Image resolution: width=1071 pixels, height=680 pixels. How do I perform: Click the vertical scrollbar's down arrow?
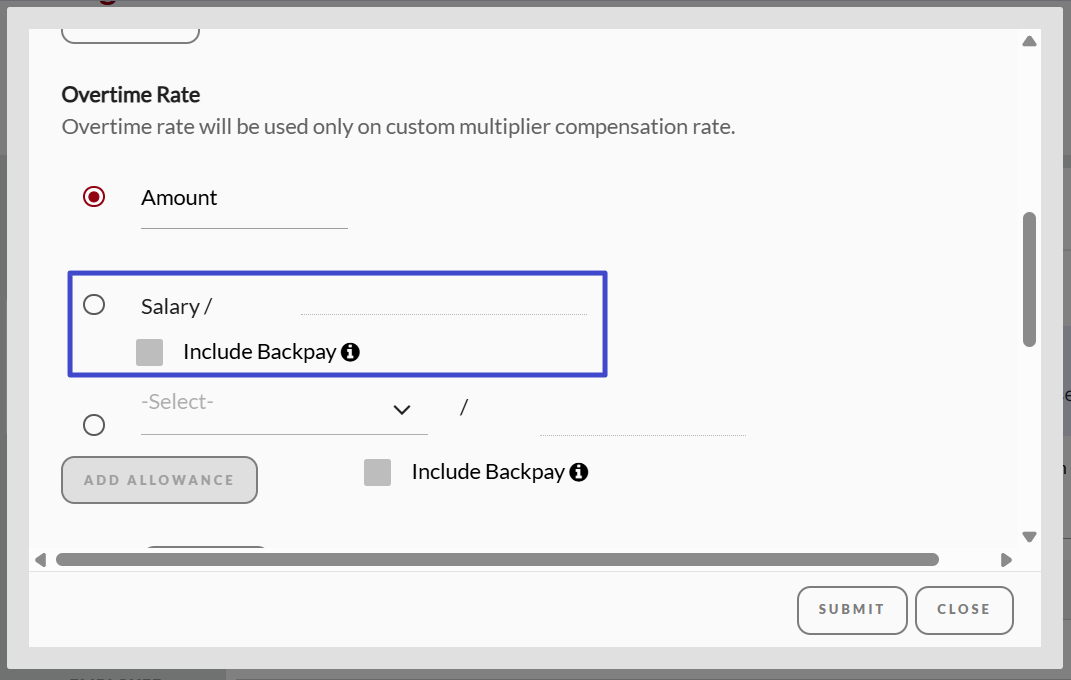1029,537
